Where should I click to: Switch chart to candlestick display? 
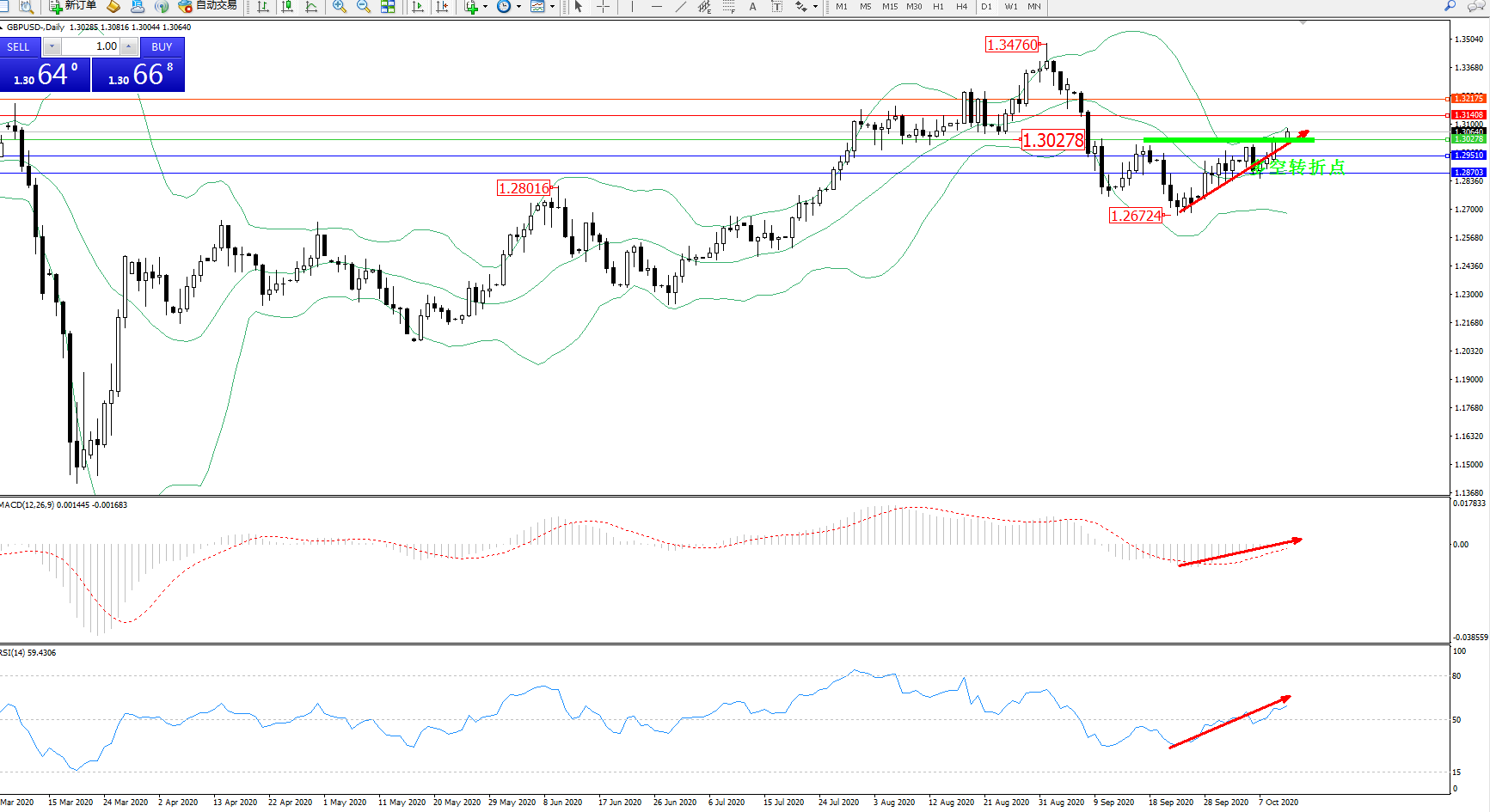point(287,7)
